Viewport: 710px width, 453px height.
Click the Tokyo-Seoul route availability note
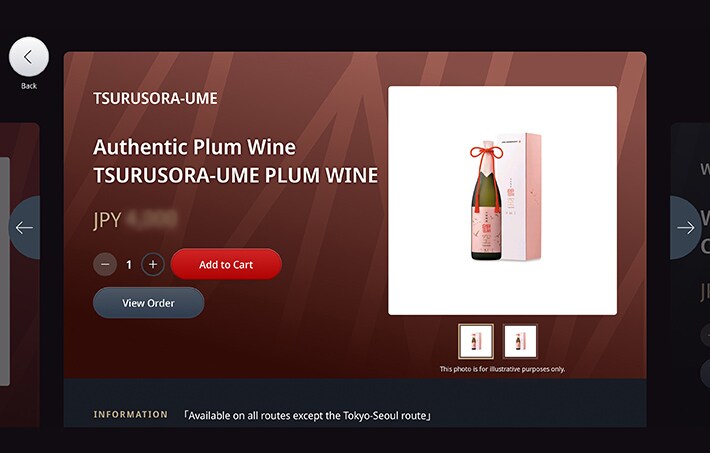pos(307,415)
